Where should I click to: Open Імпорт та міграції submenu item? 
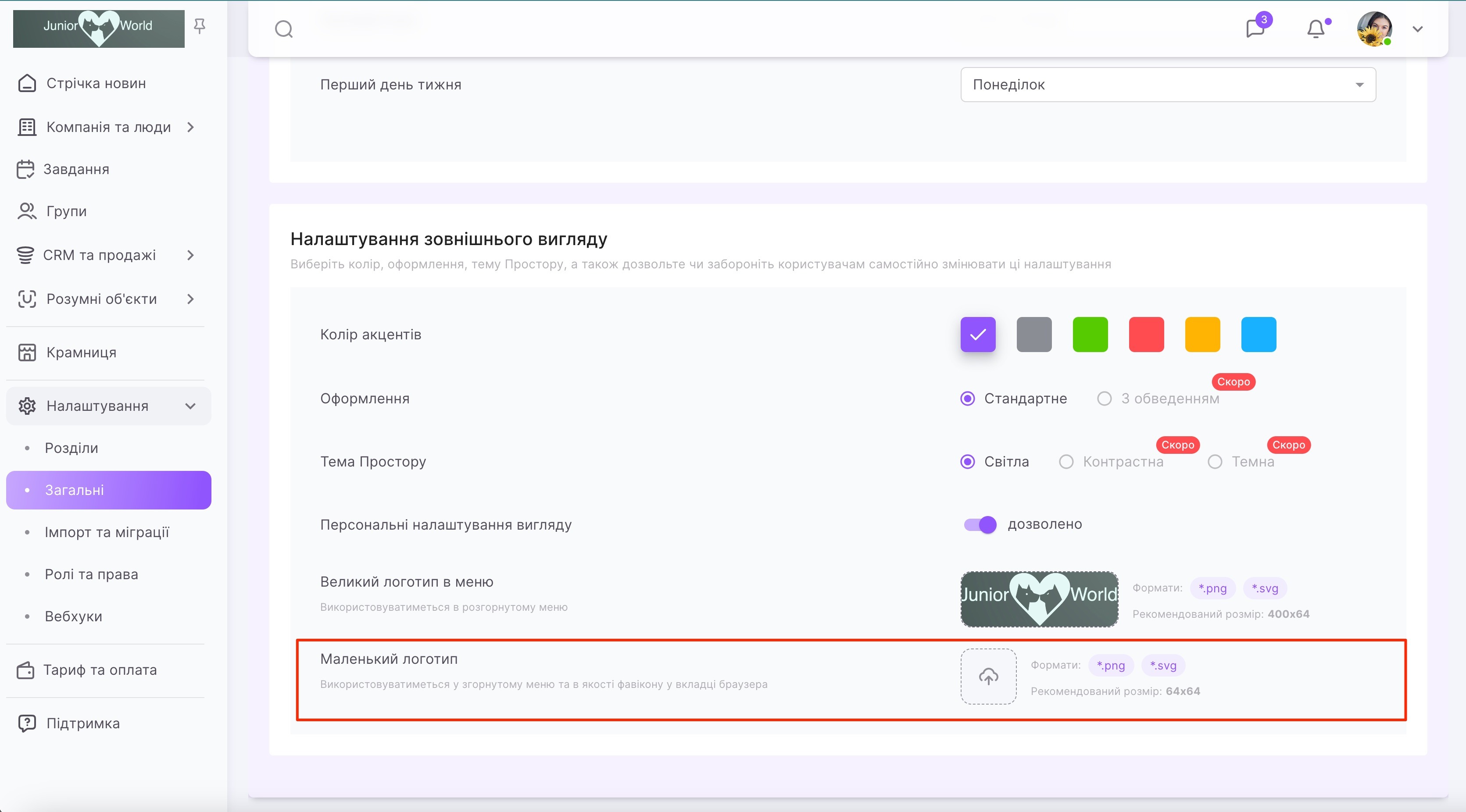(107, 532)
